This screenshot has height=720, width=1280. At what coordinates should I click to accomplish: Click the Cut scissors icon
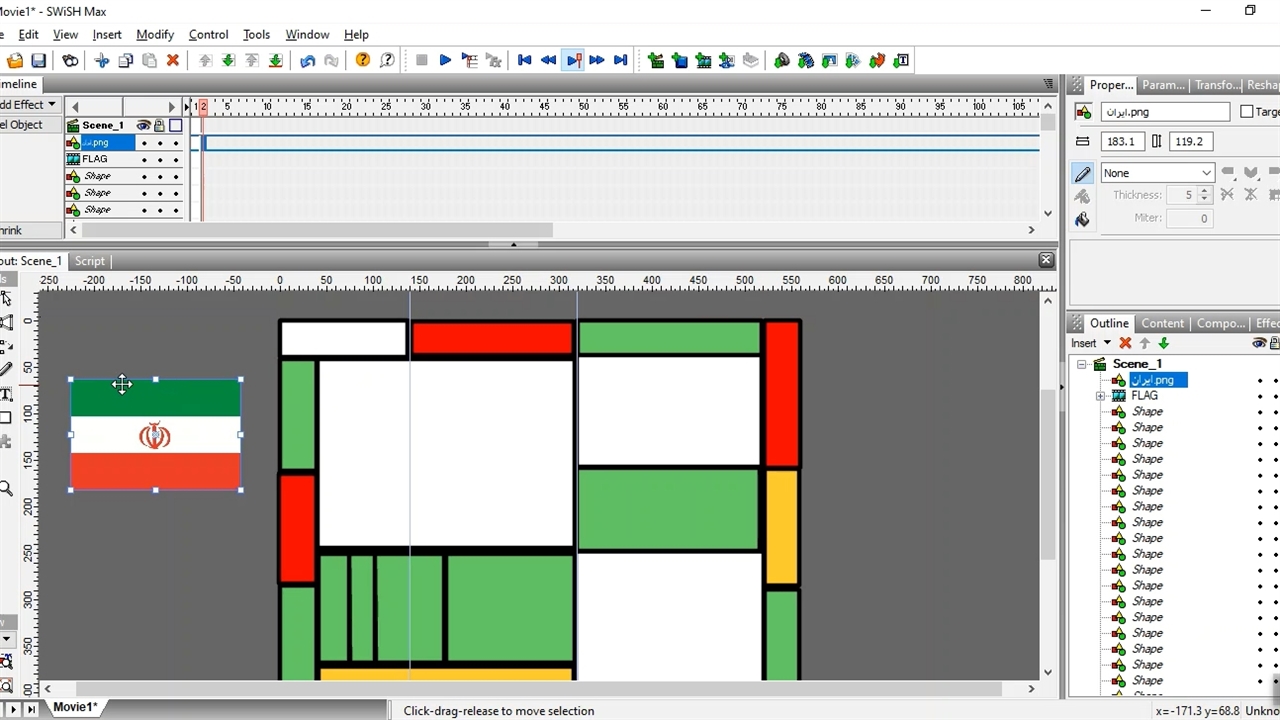pyautogui.click(x=102, y=61)
